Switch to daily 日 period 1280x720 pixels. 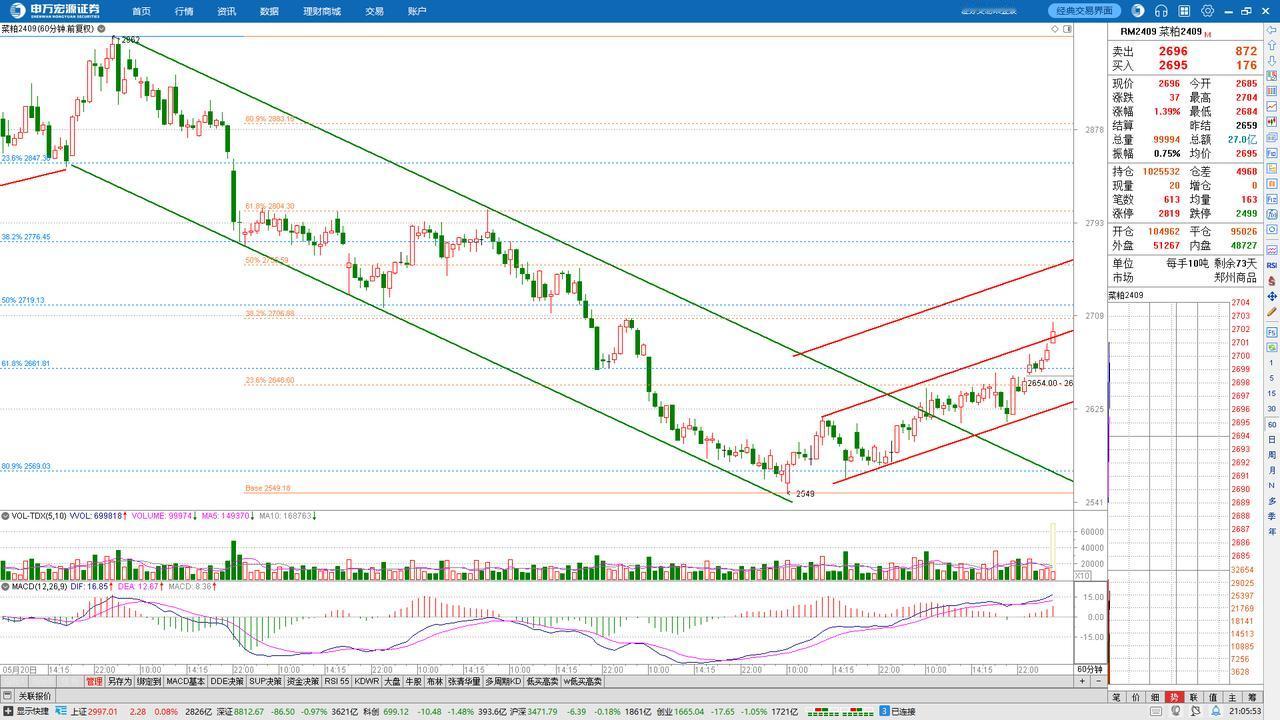tap(1271, 440)
